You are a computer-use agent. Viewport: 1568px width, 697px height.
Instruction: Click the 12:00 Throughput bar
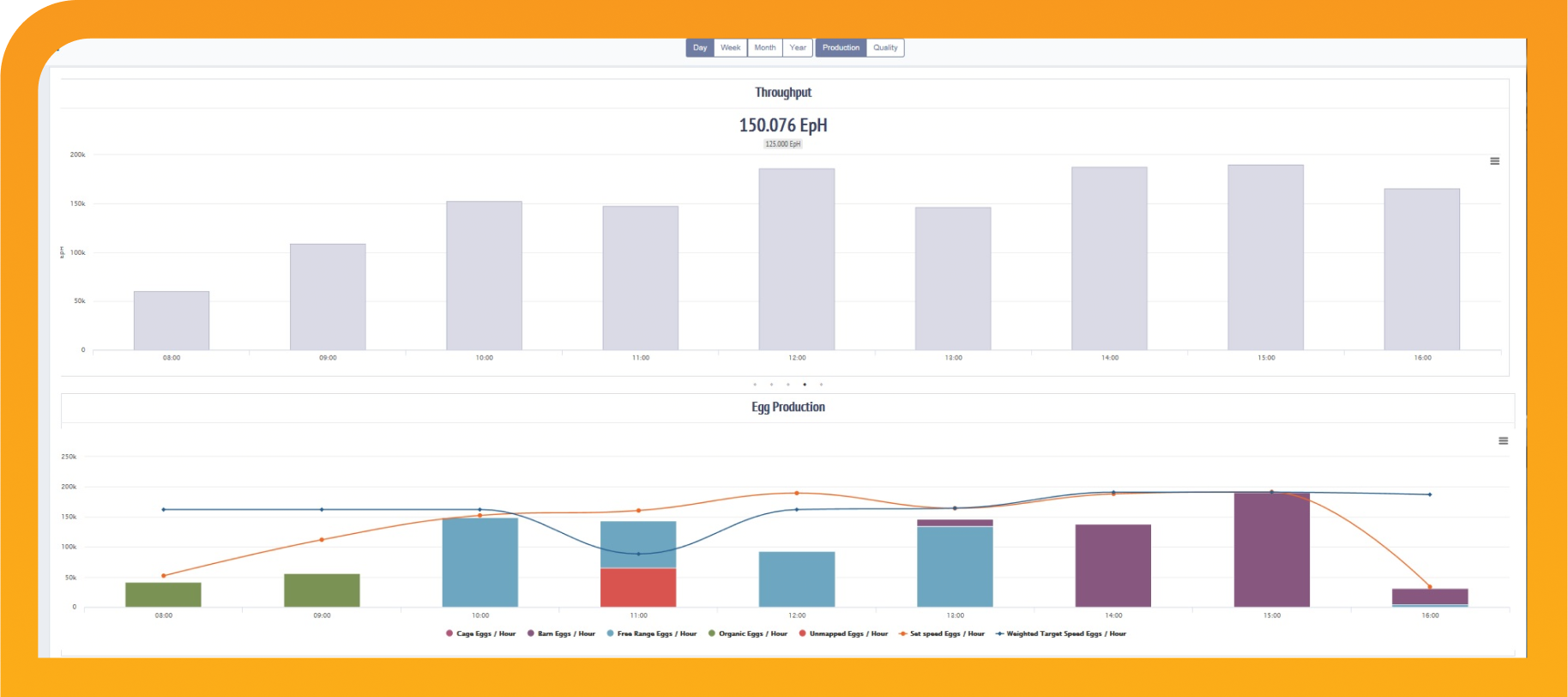click(x=796, y=259)
